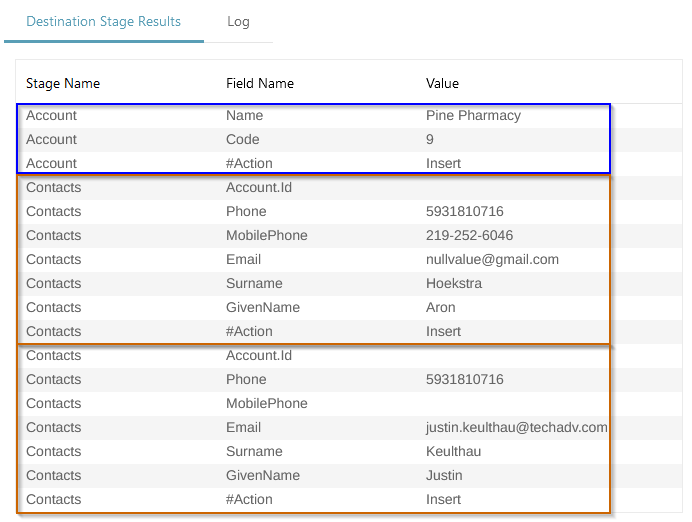Click the second contact's Phone value 5931810716
Viewport: 692px width, 522px height.
464,379
